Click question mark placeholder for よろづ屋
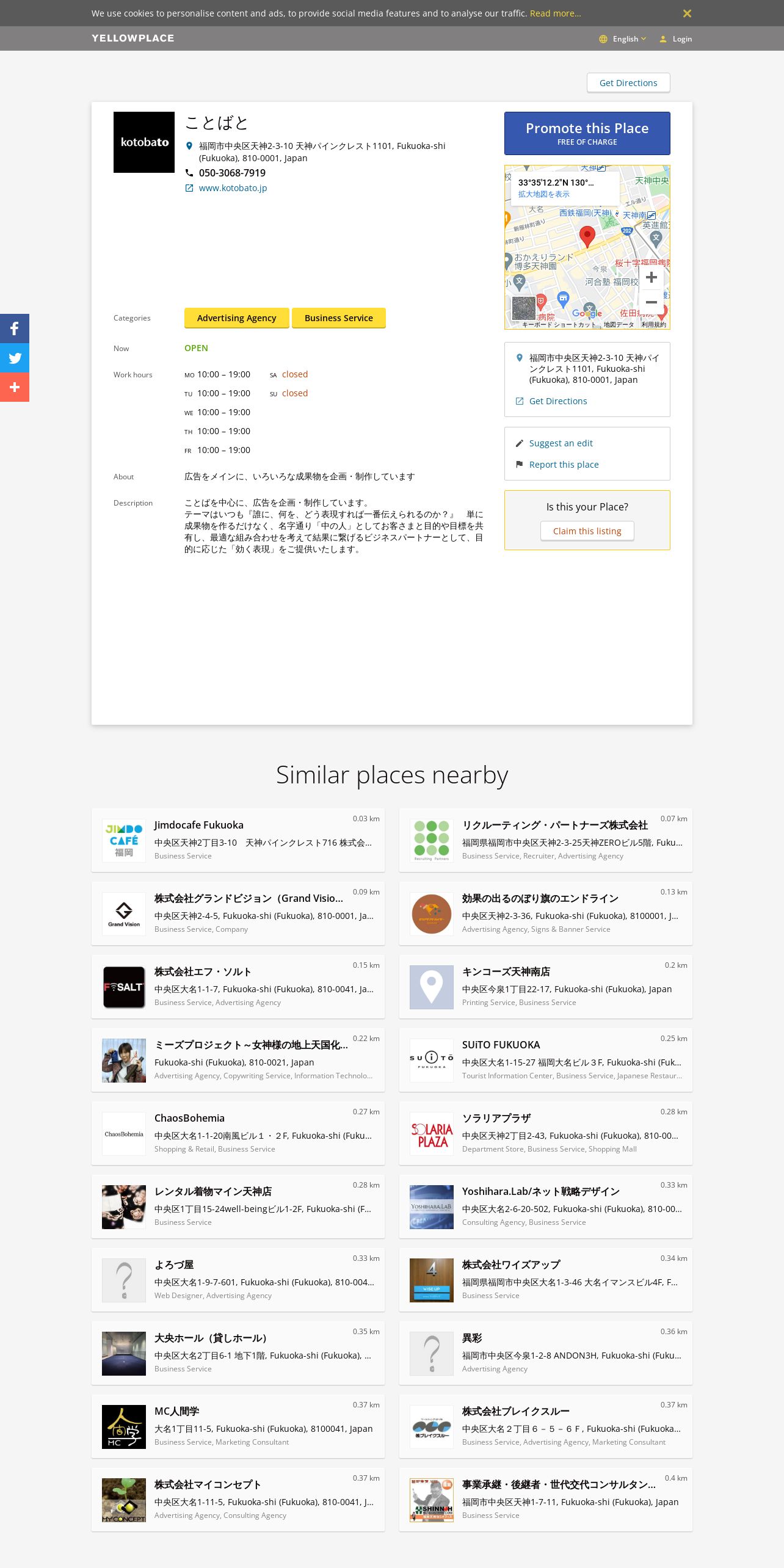Image resolution: width=784 pixels, height=1568 pixels. click(x=124, y=1280)
